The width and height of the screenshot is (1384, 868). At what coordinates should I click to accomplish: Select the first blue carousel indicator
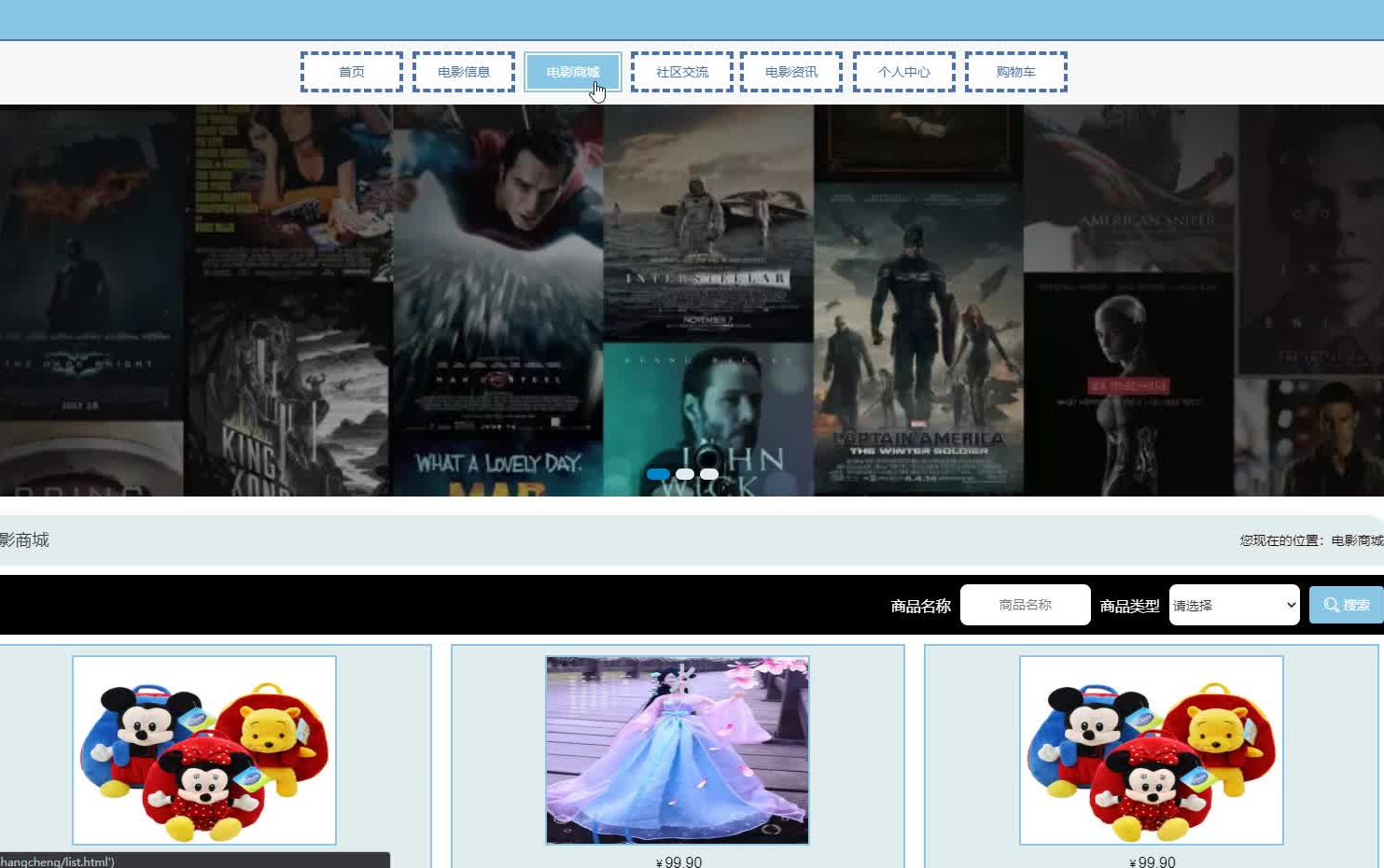point(658,474)
